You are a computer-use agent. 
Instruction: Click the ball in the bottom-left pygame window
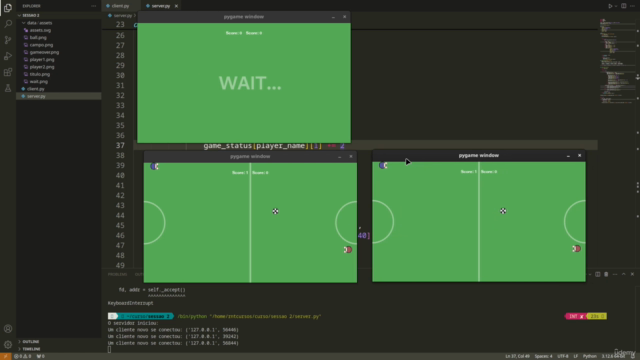pos(276,211)
